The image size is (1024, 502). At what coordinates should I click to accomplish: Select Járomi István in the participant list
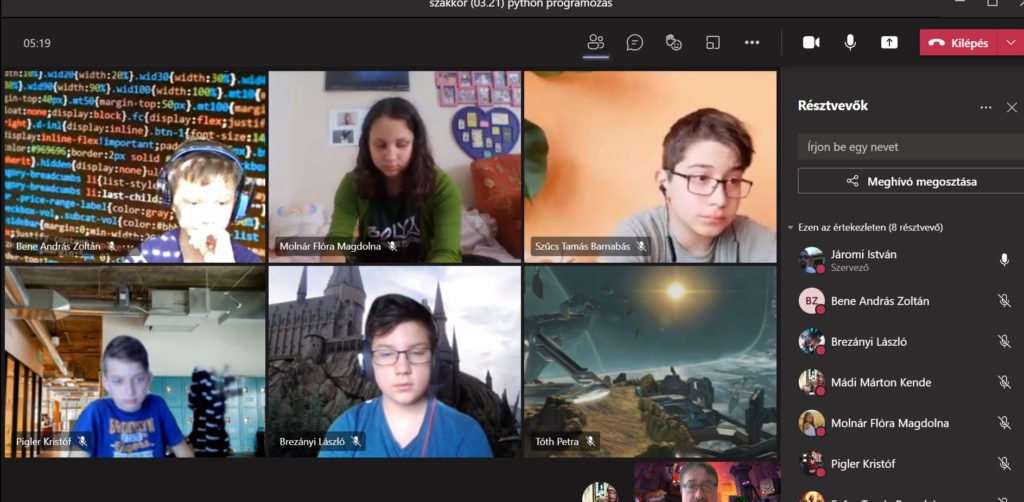coord(905,260)
